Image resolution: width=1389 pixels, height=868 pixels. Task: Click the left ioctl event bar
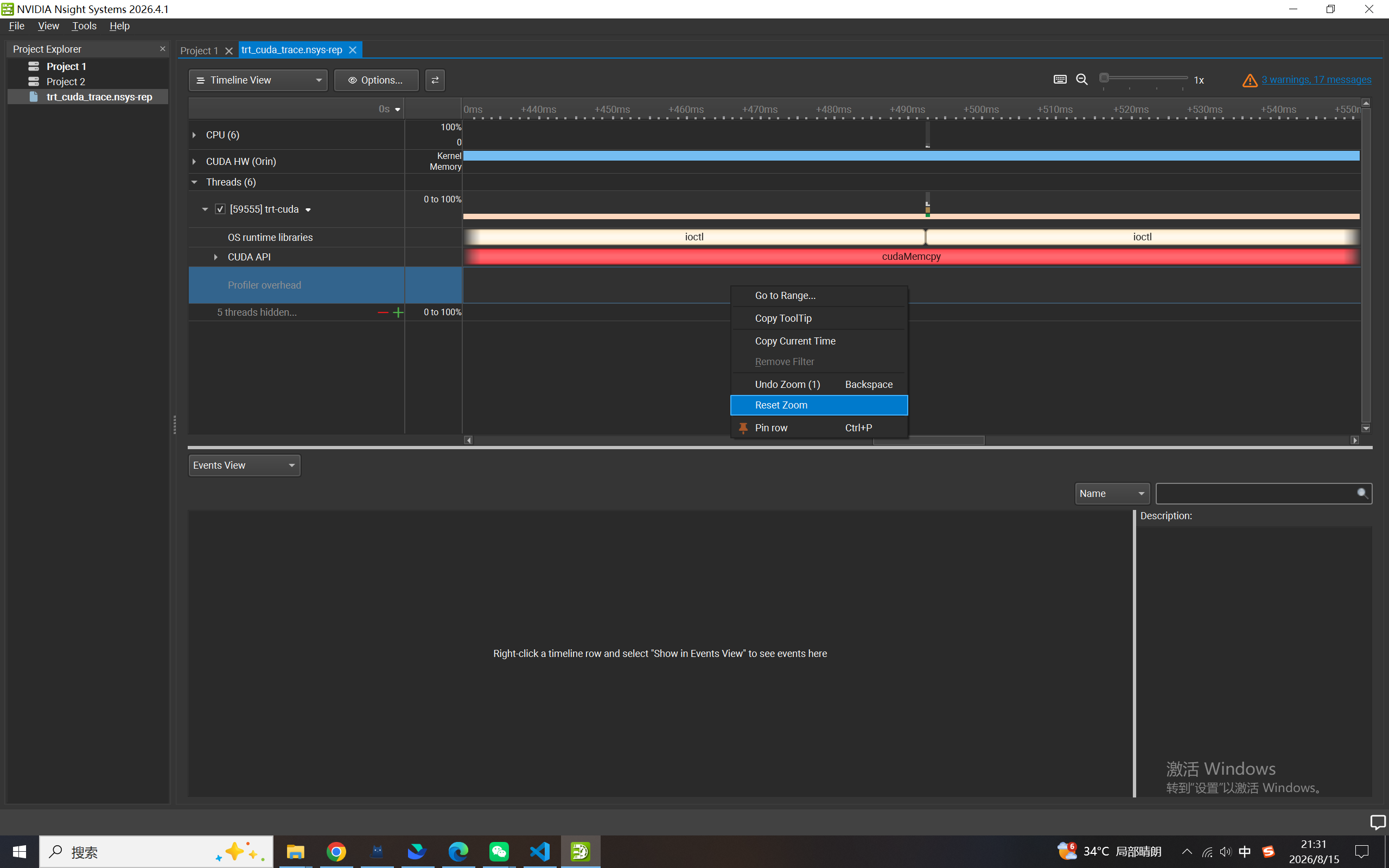pos(694,237)
